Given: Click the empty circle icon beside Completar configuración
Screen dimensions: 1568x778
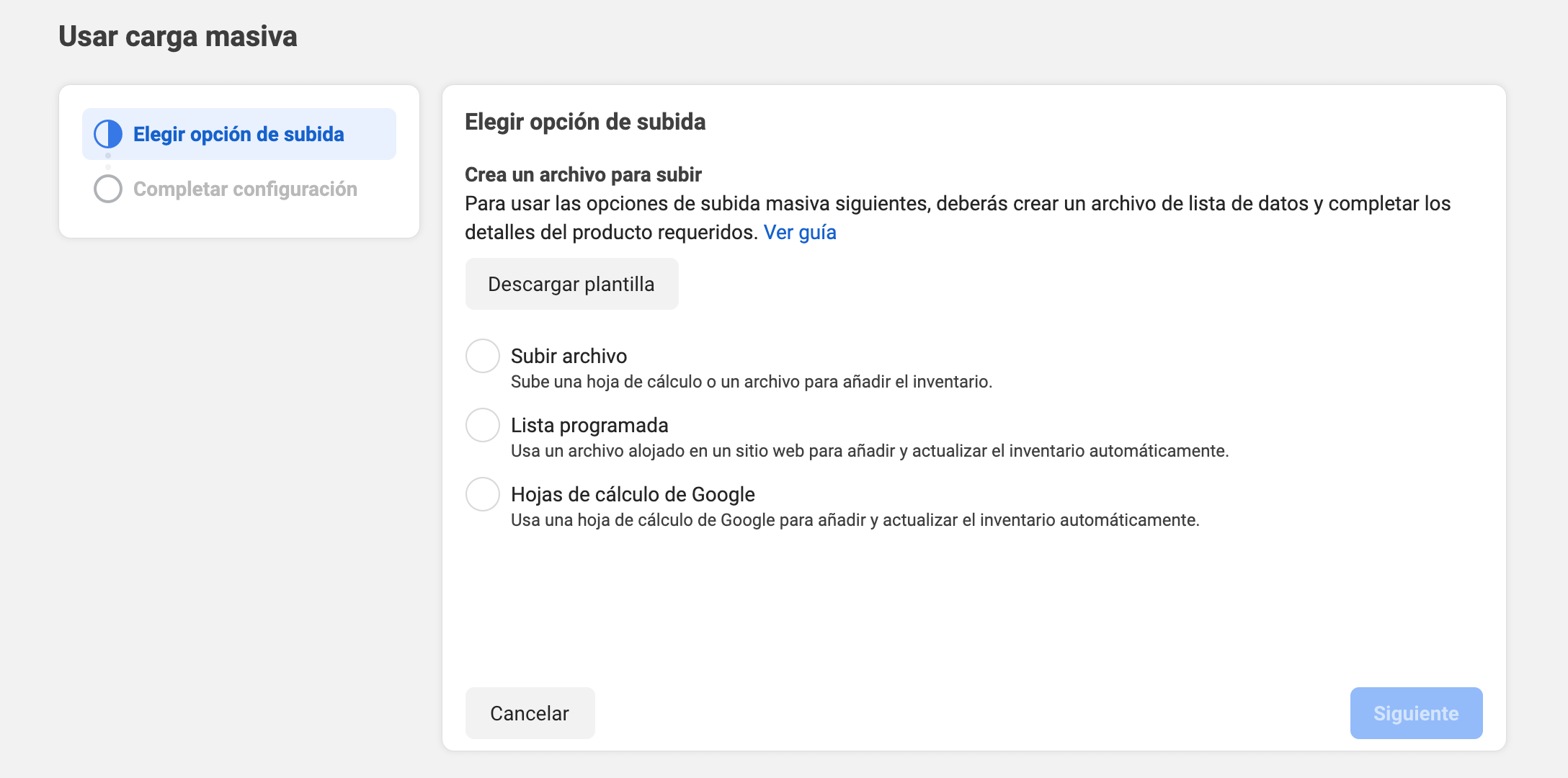Looking at the screenshot, I should click(107, 189).
